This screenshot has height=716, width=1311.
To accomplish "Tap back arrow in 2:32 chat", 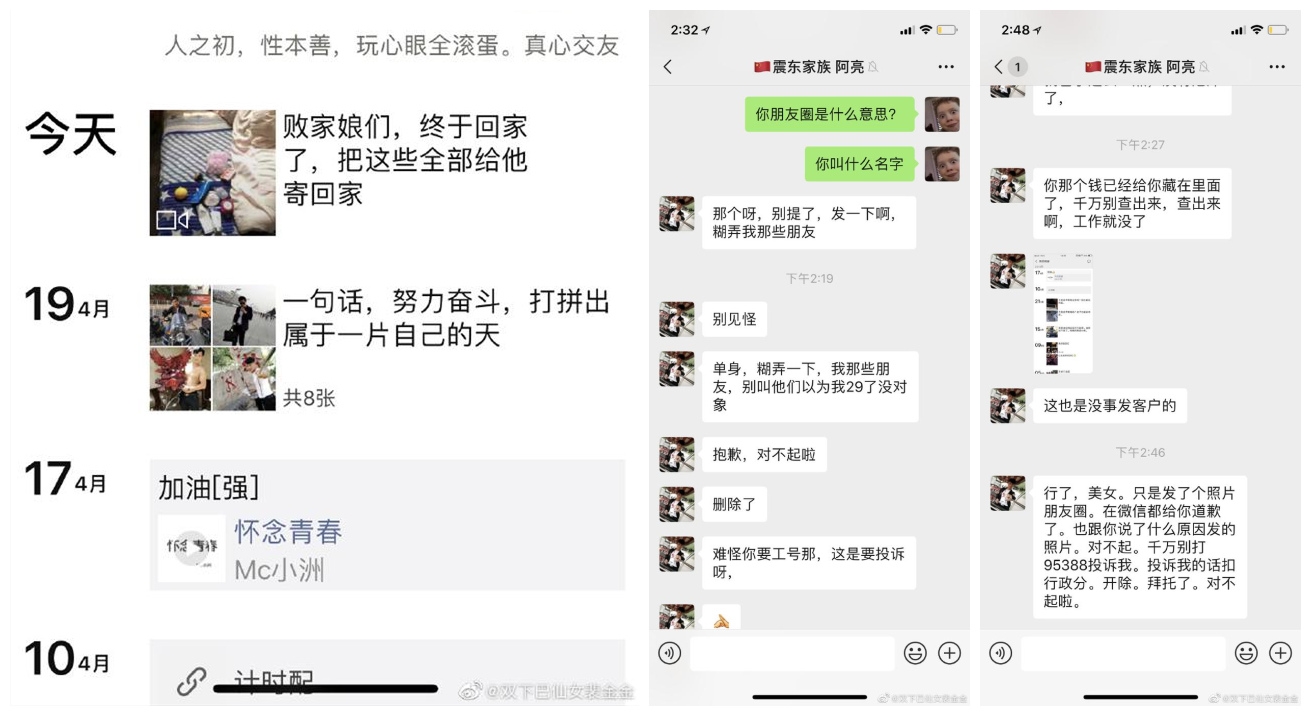I will pyautogui.click(x=668, y=67).
